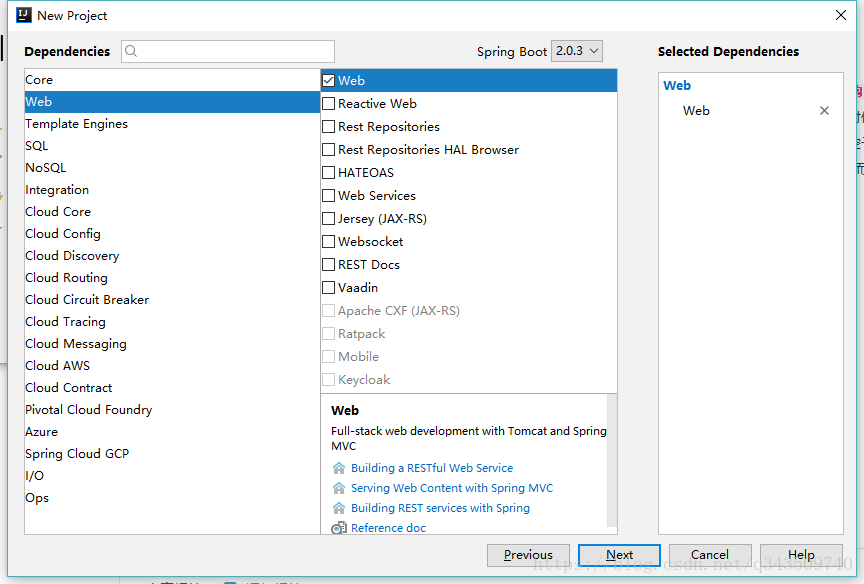
Task: Click the search magnifier icon in Dependencies field
Action: coord(131,51)
